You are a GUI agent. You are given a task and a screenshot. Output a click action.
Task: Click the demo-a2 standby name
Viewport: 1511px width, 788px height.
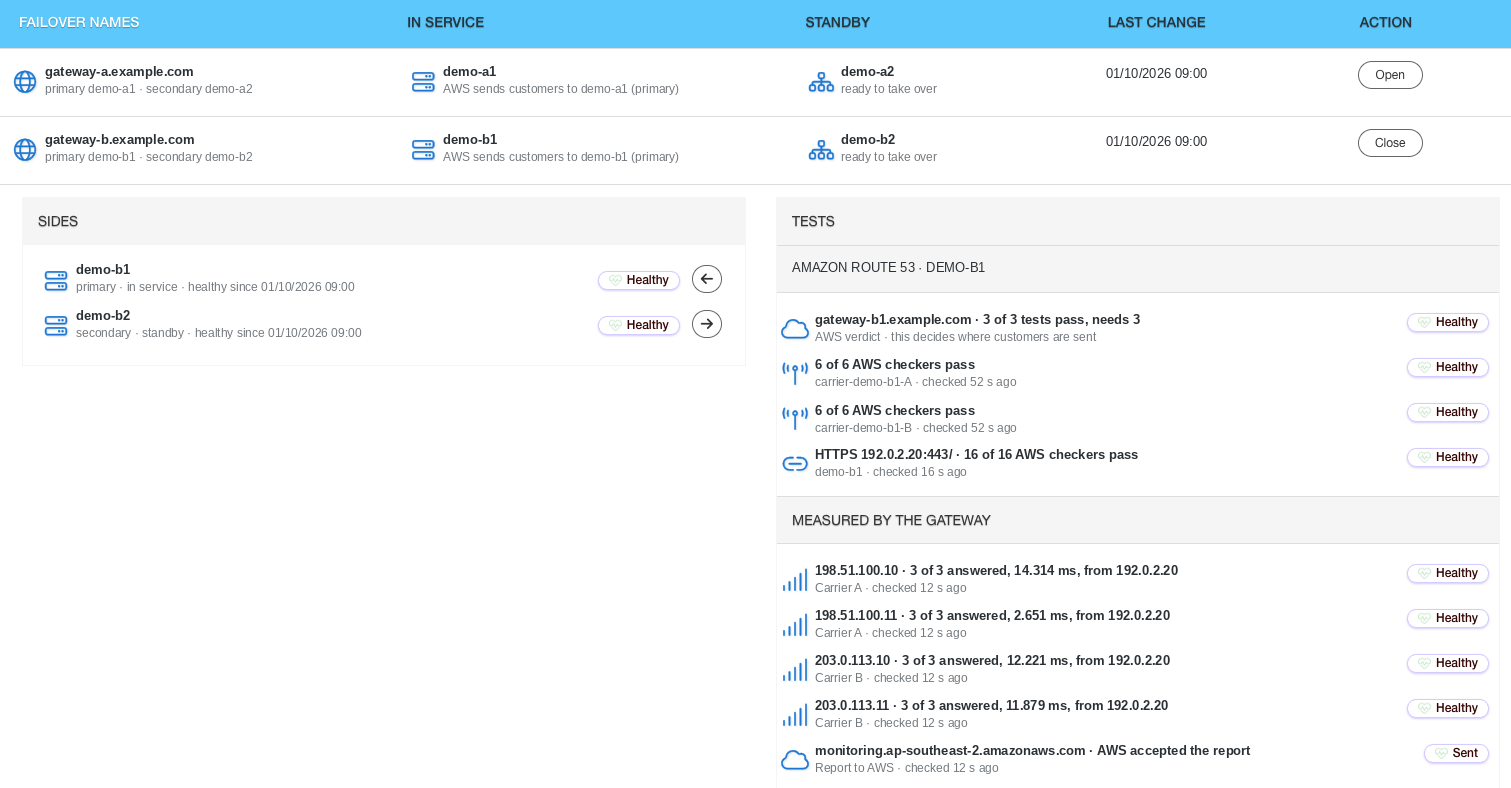[x=867, y=72]
